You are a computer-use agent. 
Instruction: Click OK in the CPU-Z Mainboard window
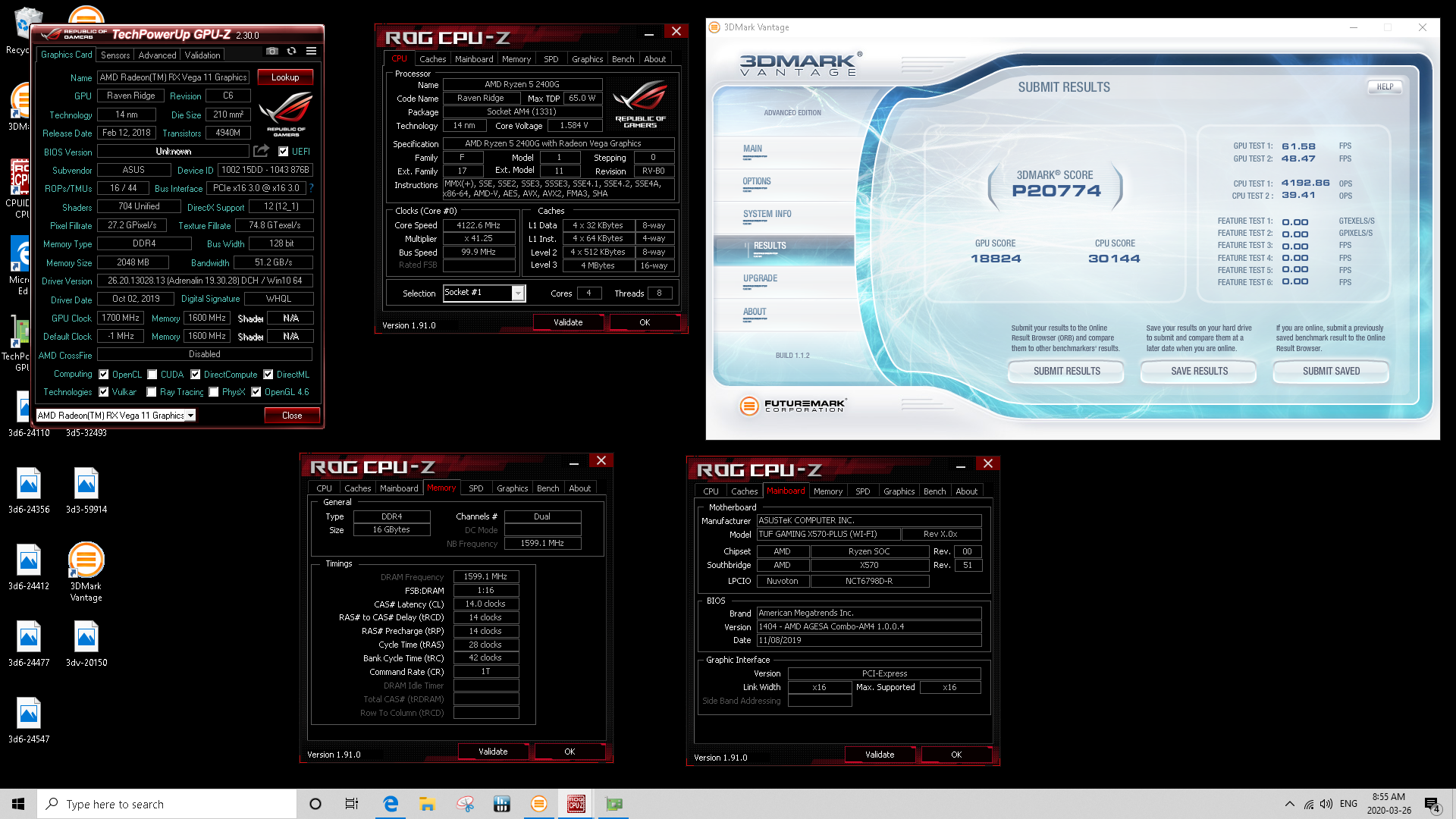click(956, 755)
